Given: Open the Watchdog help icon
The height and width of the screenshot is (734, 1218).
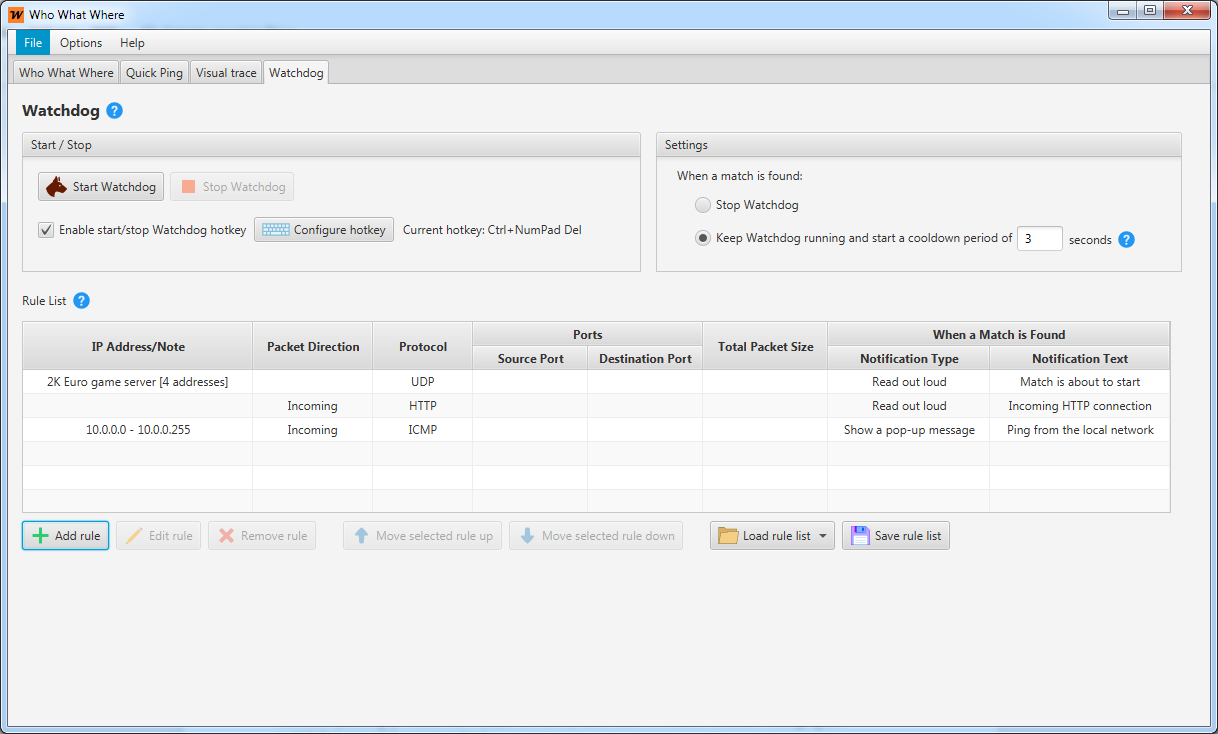Looking at the screenshot, I should point(114,111).
